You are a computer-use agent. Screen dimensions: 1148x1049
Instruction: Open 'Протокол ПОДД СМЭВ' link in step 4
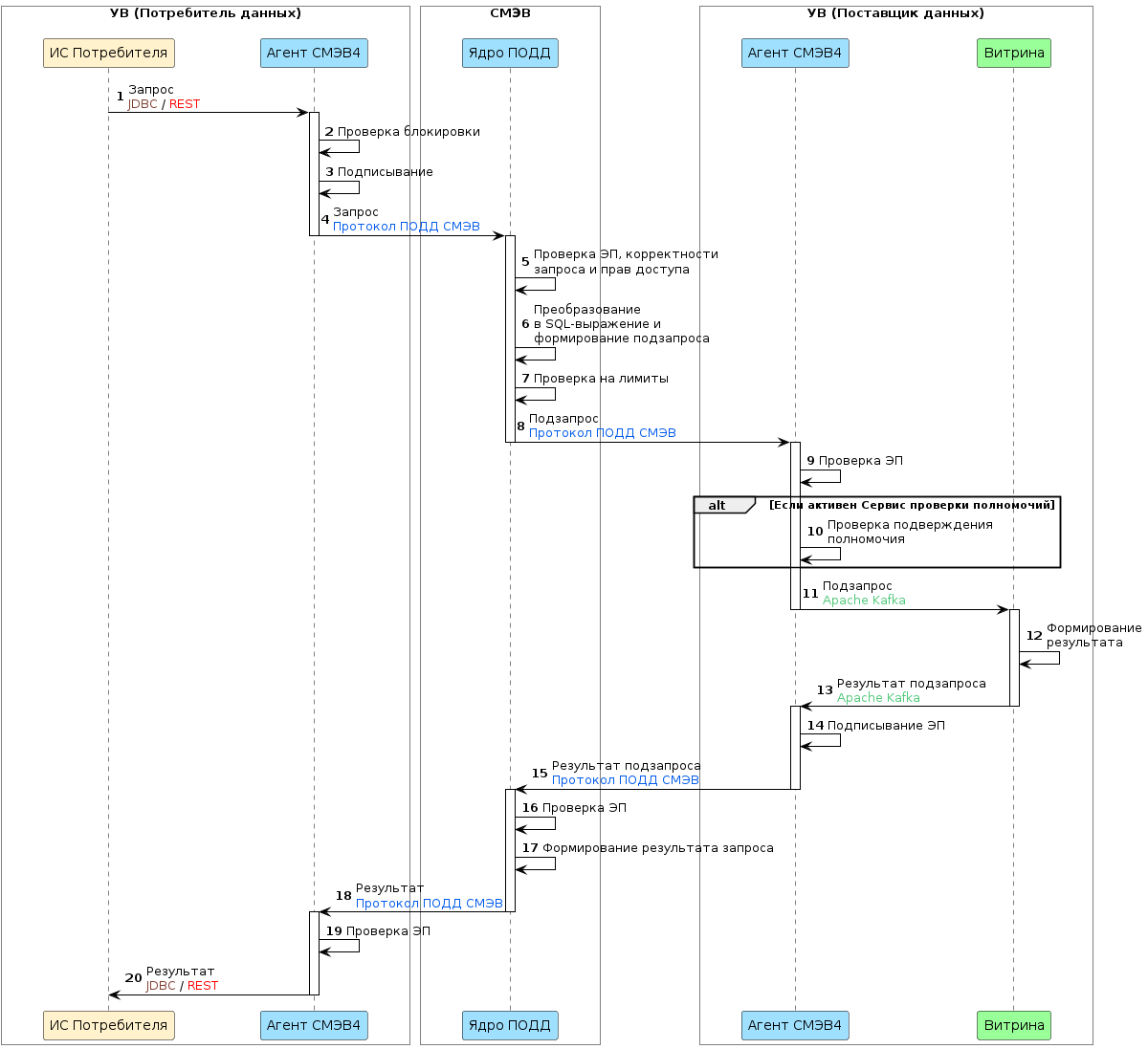(407, 227)
